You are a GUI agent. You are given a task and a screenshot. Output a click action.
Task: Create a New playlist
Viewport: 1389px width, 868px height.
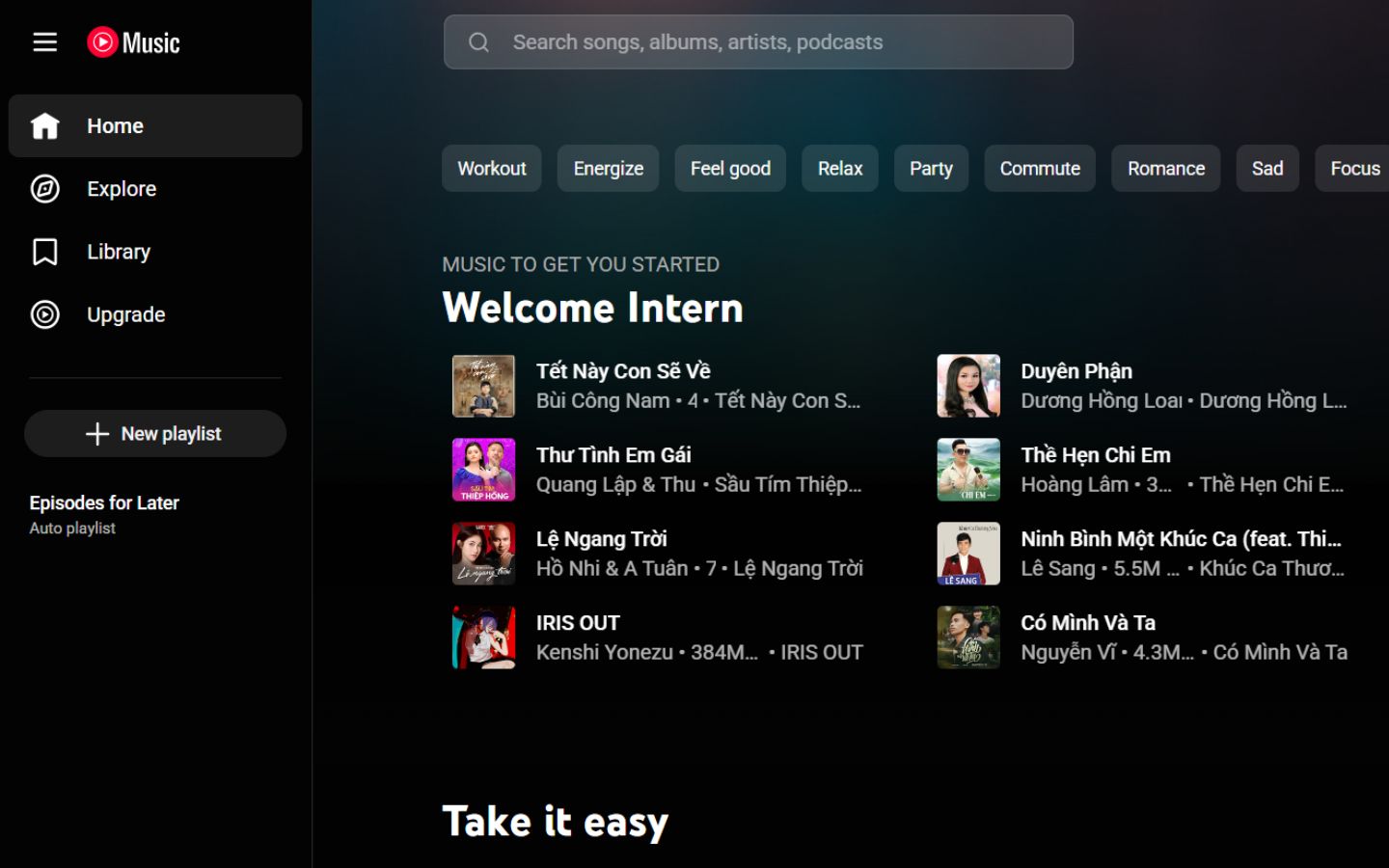(155, 434)
